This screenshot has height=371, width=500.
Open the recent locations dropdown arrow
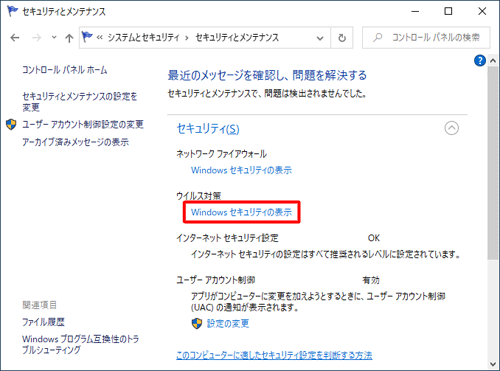54,38
